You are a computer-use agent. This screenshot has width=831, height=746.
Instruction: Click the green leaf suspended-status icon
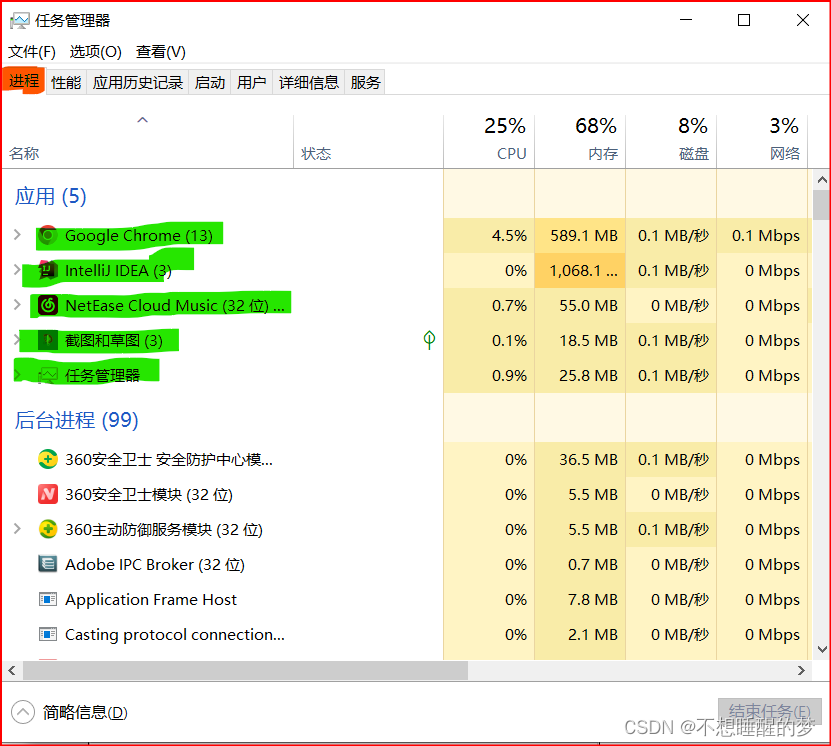429,340
